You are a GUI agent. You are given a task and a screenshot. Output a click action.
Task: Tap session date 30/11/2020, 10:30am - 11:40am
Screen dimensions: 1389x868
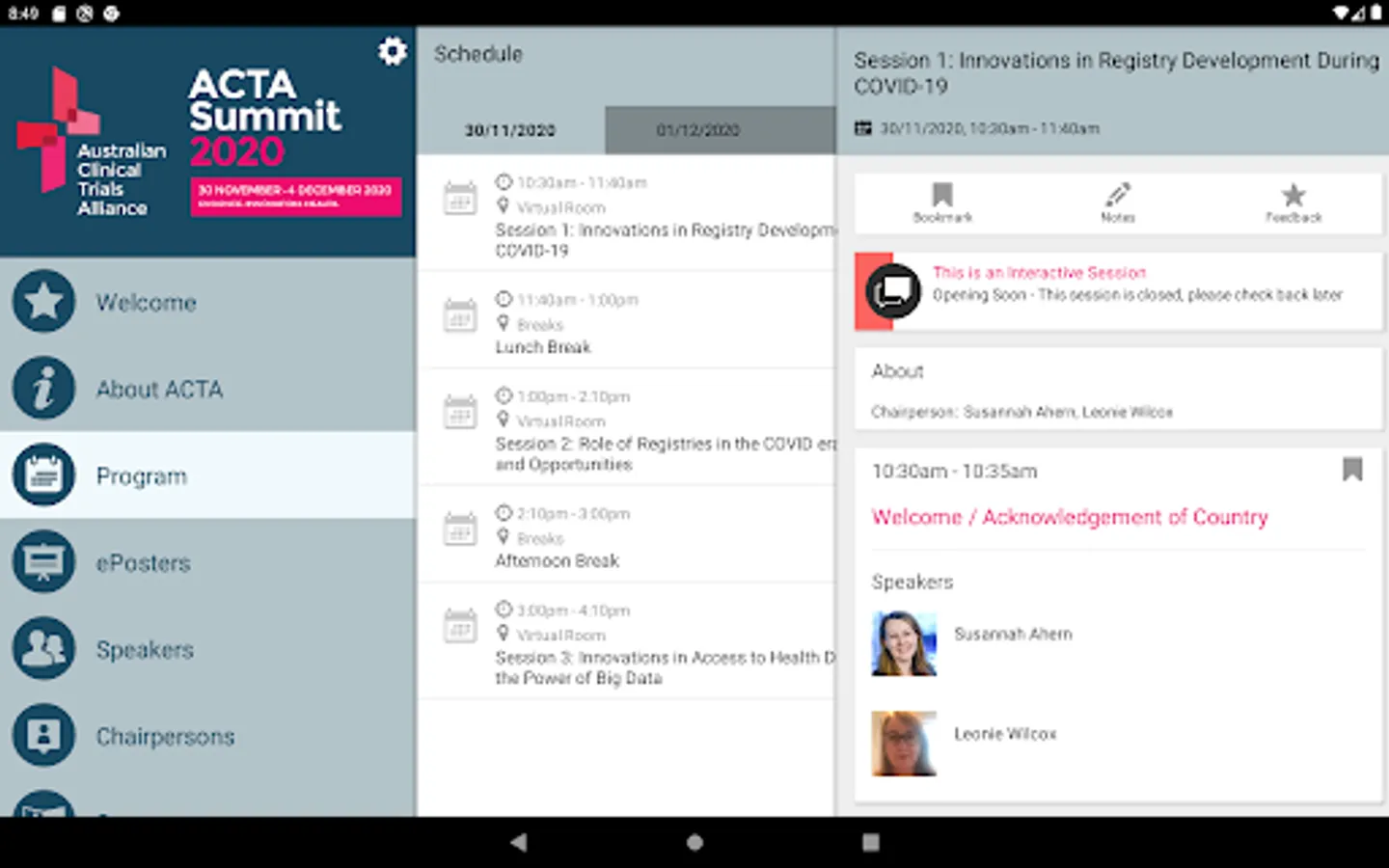990,128
